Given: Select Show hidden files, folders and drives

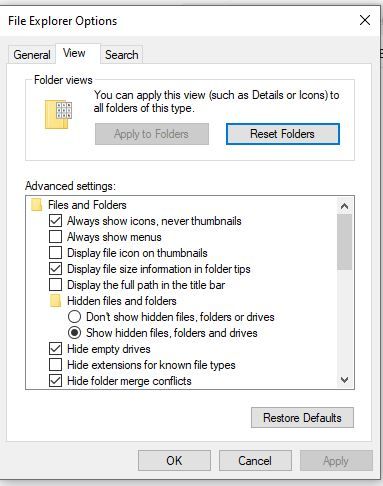Looking at the screenshot, I should pos(74,333).
